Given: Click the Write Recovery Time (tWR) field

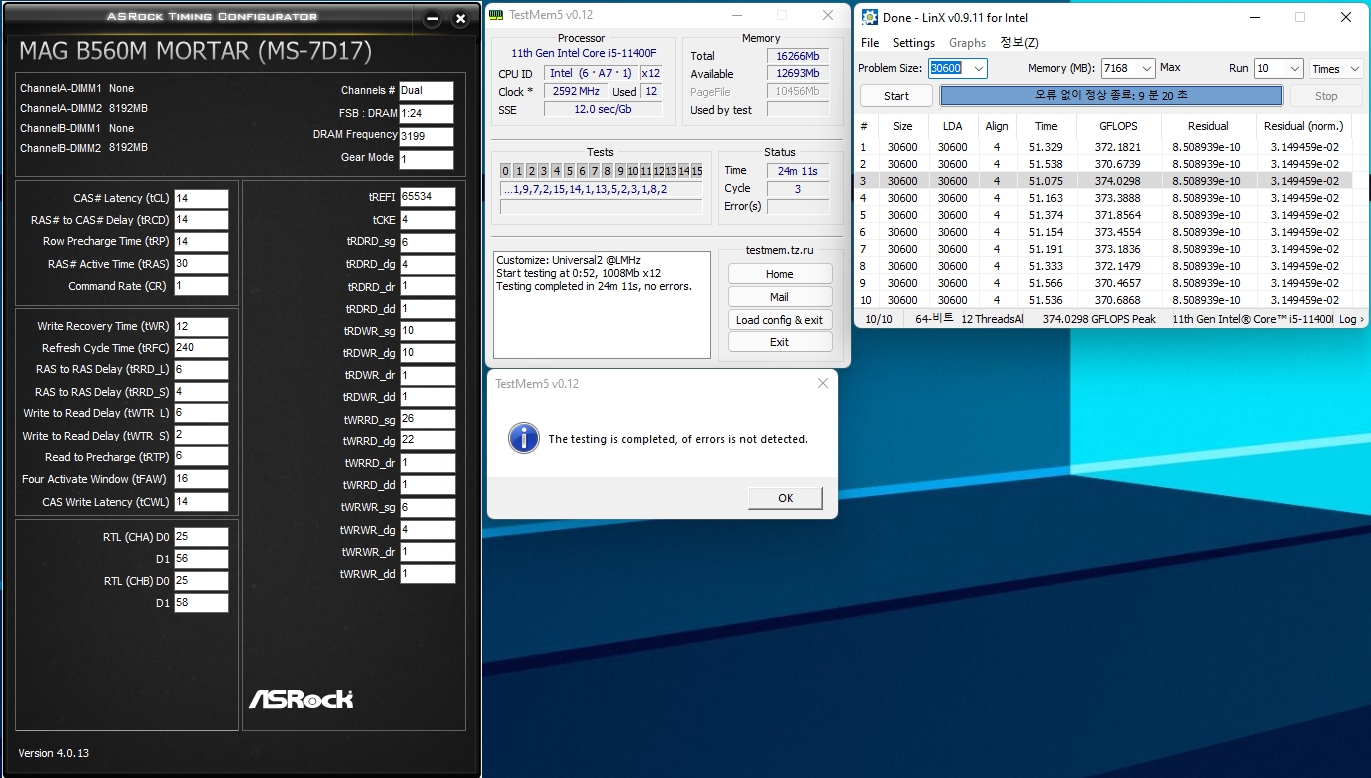Looking at the screenshot, I should [x=201, y=327].
